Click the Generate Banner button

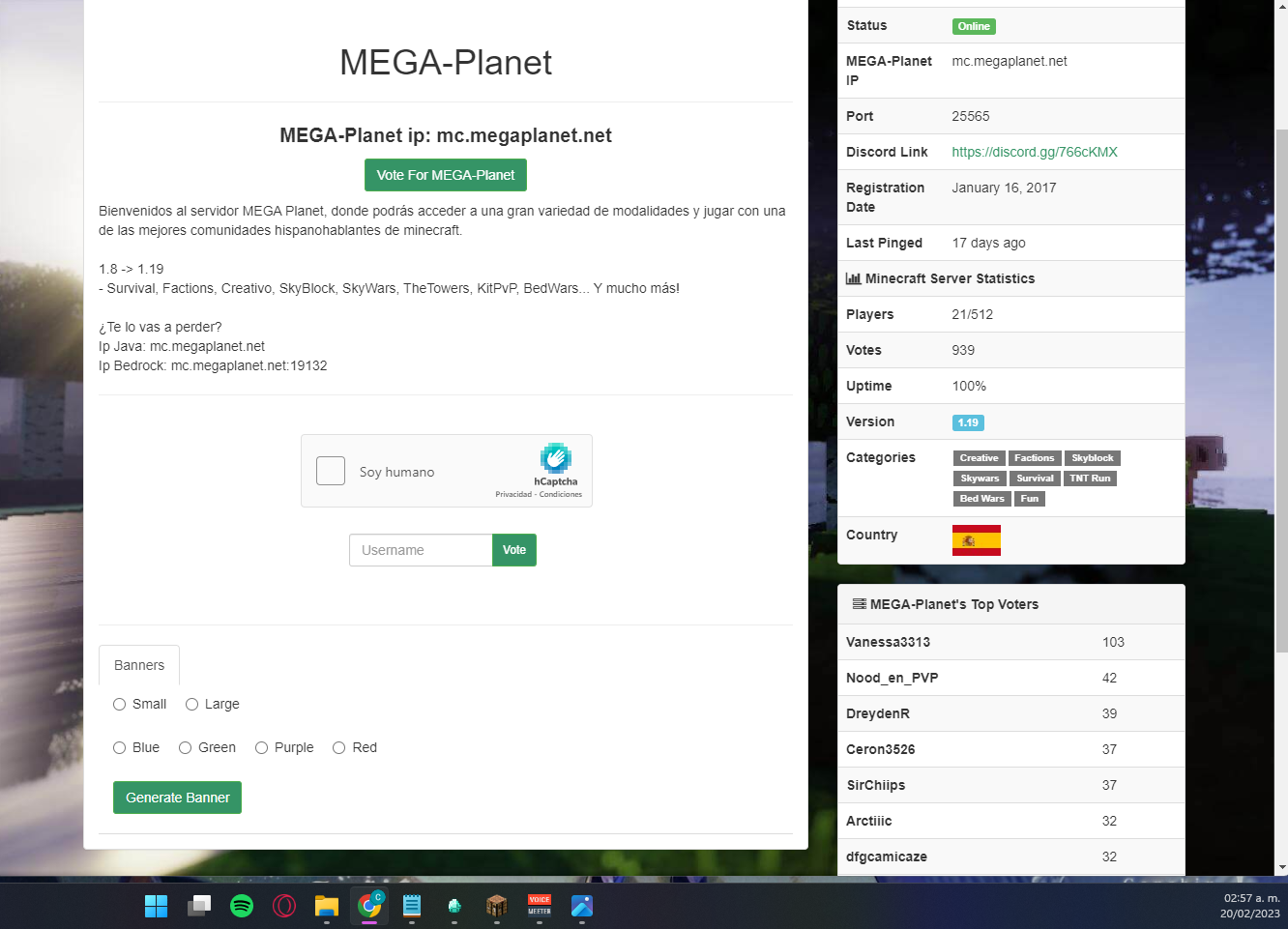(177, 798)
